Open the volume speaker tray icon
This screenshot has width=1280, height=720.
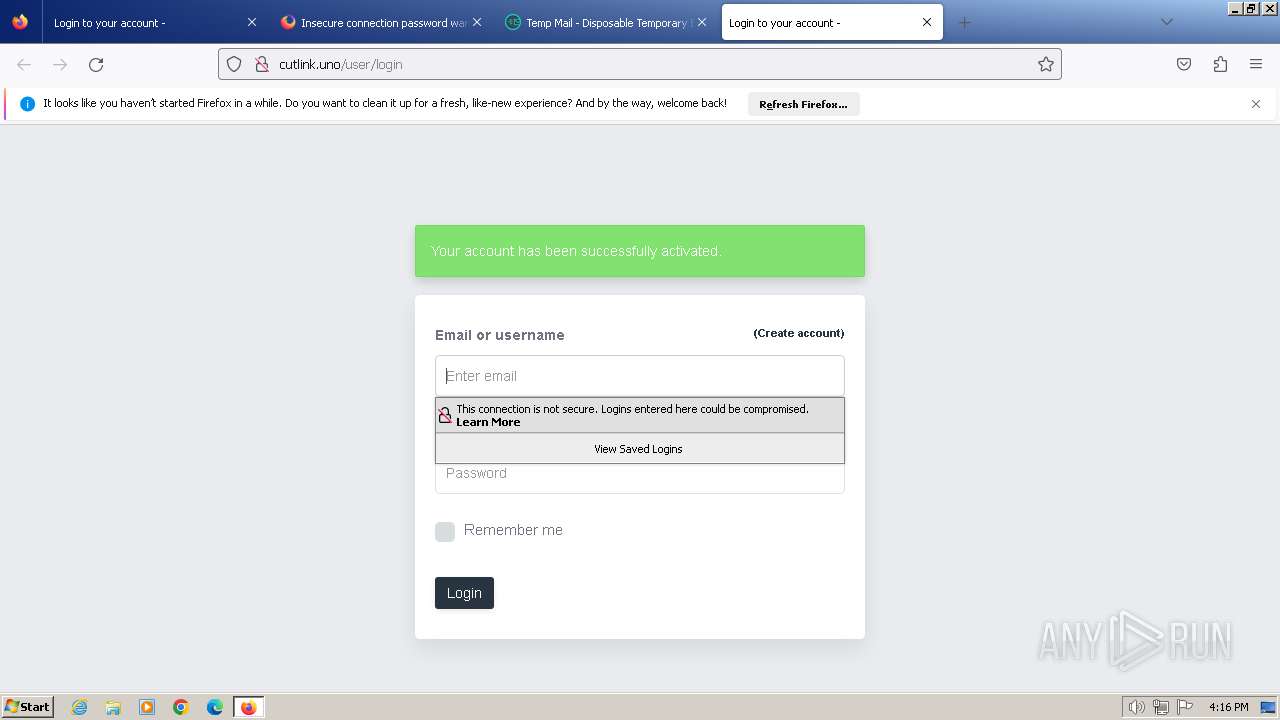tap(1136, 707)
